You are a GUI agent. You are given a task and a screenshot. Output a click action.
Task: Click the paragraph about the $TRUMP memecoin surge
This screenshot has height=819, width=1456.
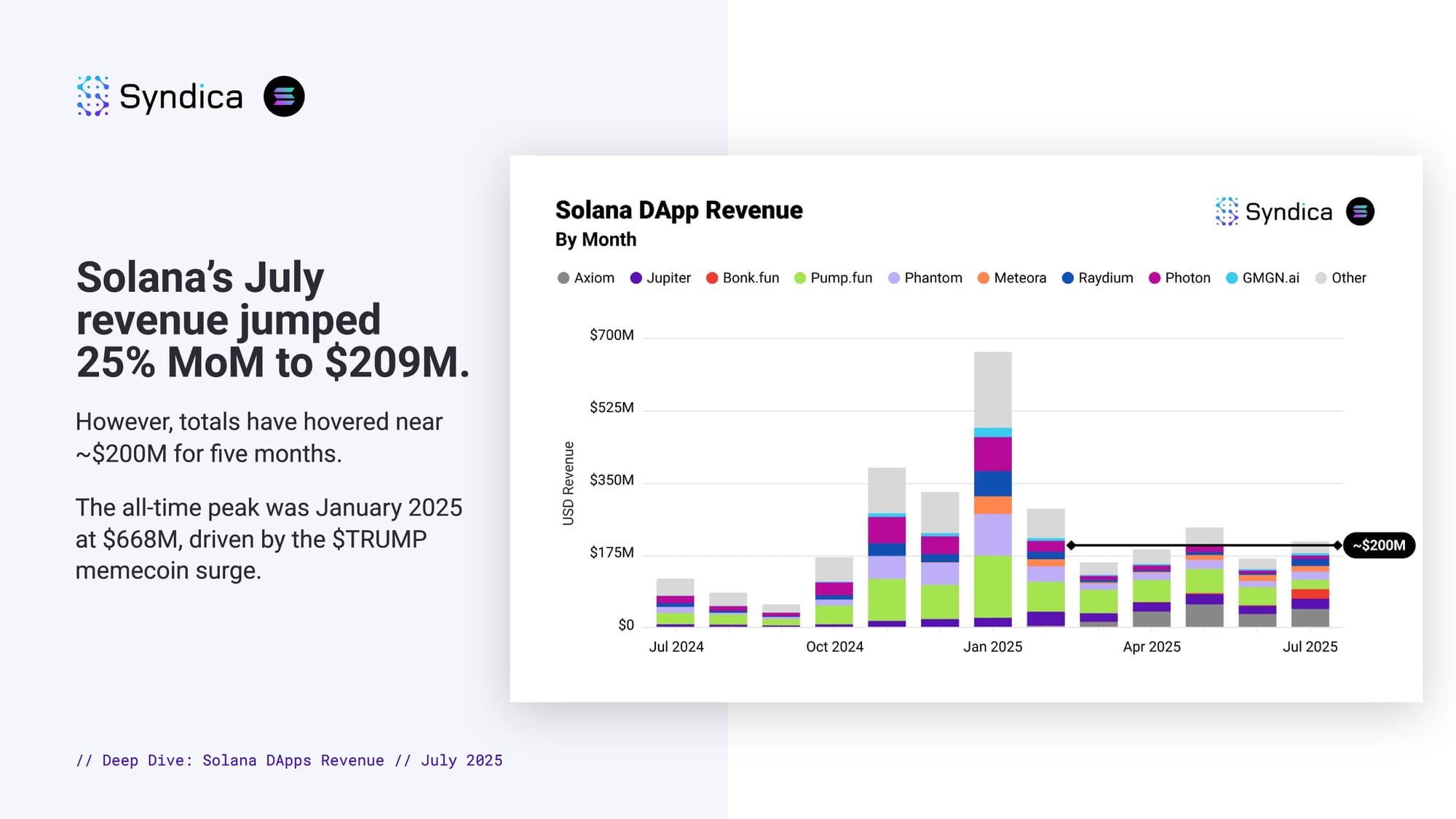tap(269, 539)
